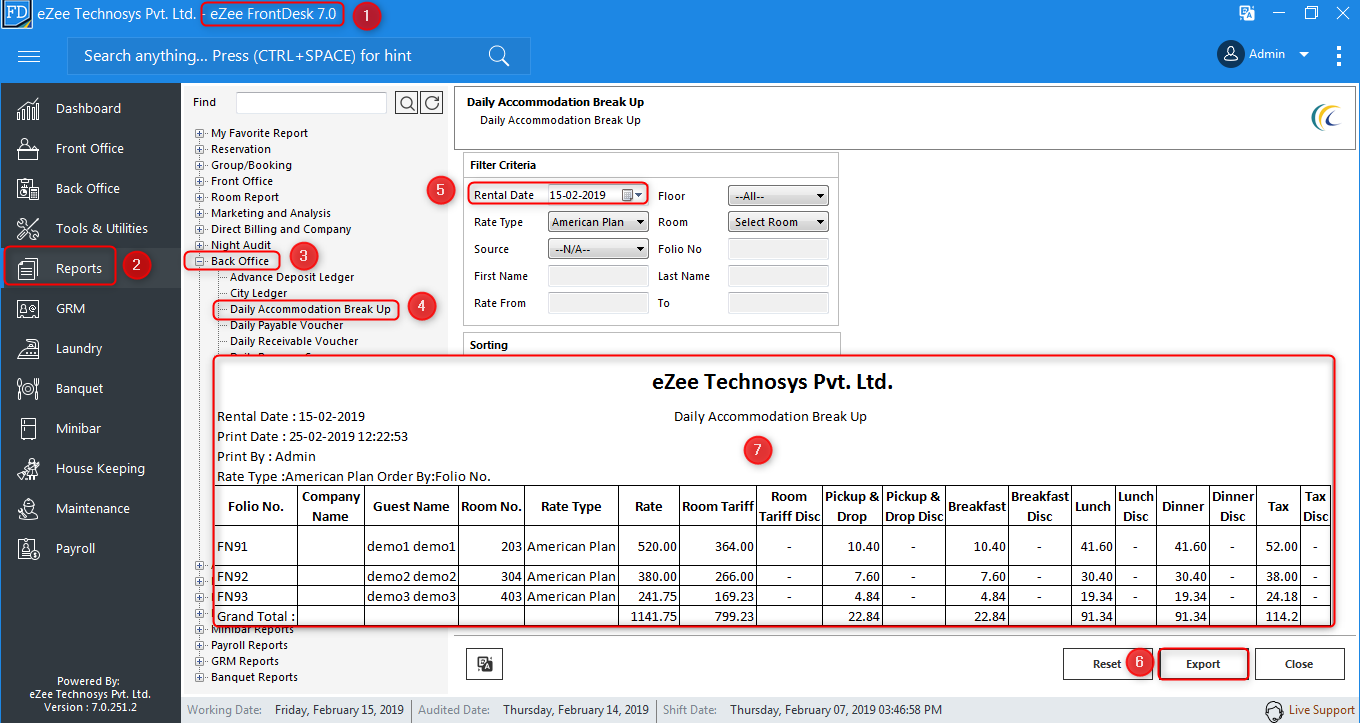This screenshot has height=723, width=1360.
Task: Click the Maintenance sidebar icon
Action: click(28, 508)
